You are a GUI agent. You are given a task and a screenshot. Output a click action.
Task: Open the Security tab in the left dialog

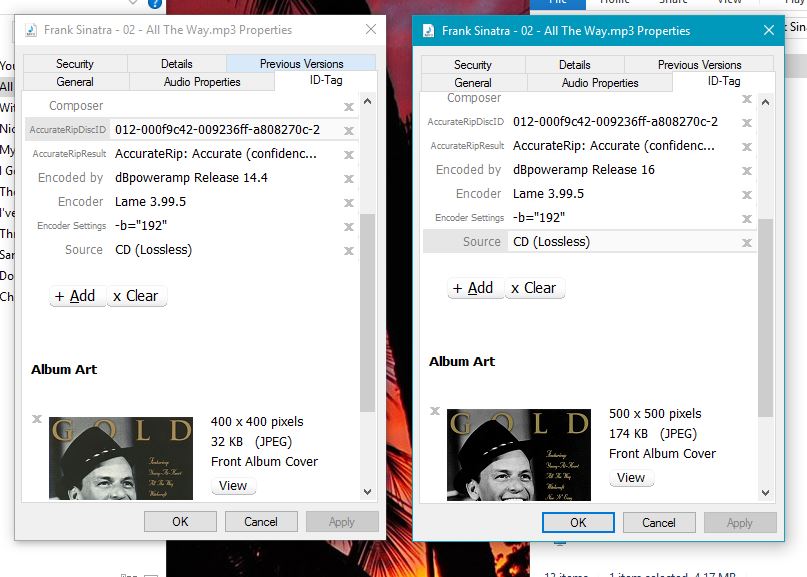(75, 64)
